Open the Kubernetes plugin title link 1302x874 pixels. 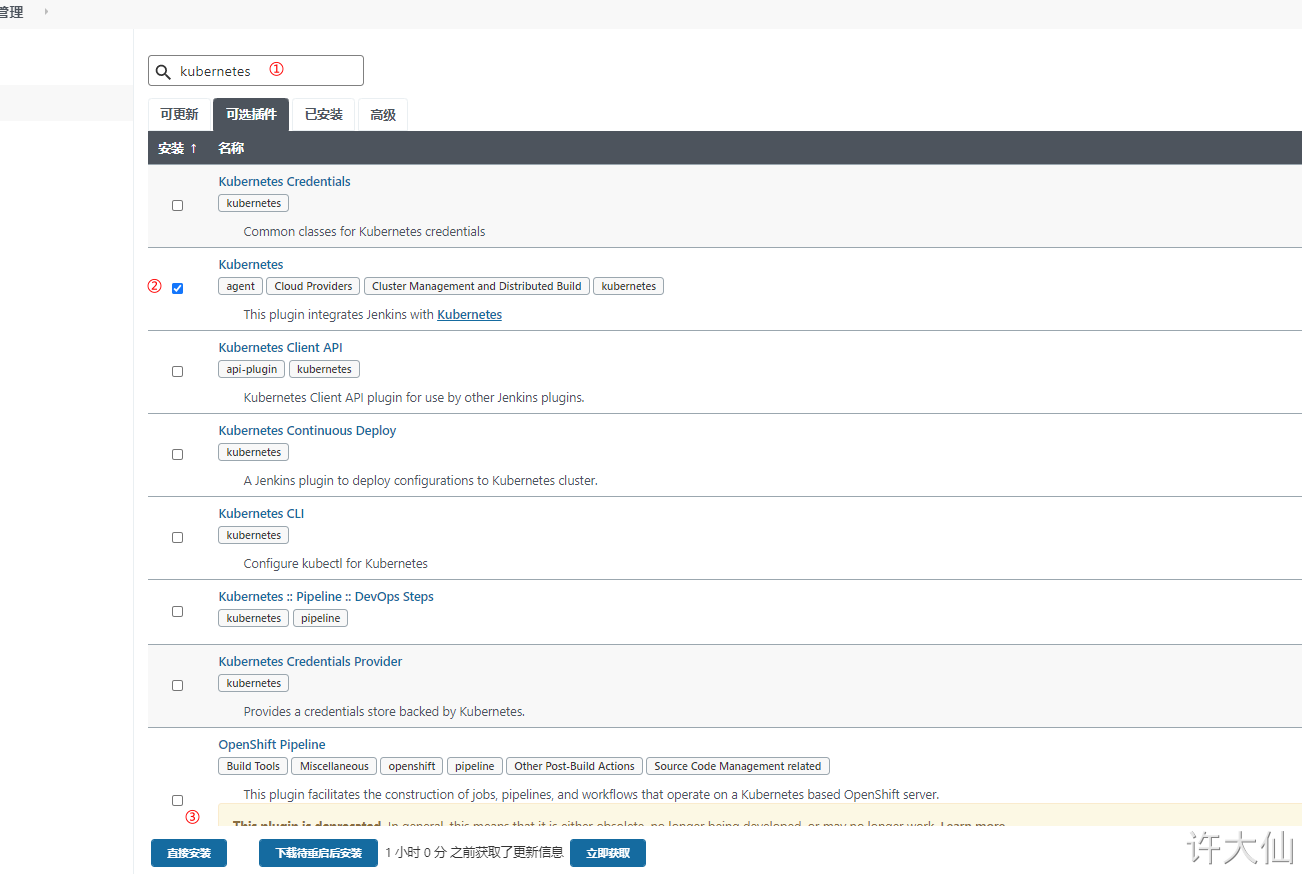tap(251, 265)
